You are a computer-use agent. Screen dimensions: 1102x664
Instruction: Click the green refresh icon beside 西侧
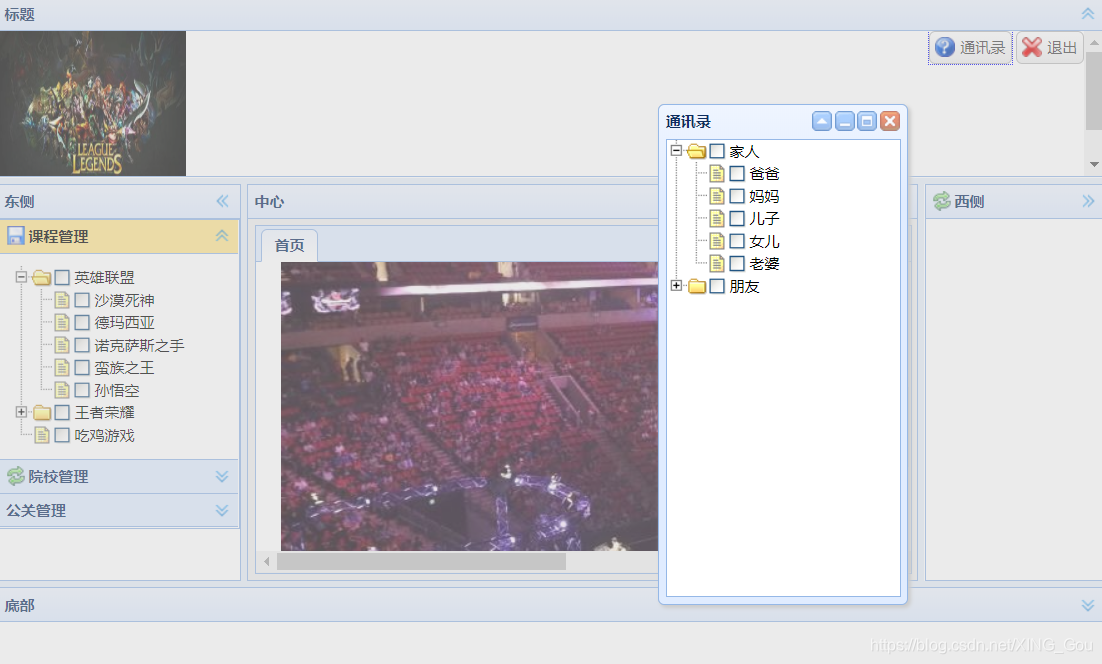click(x=942, y=201)
